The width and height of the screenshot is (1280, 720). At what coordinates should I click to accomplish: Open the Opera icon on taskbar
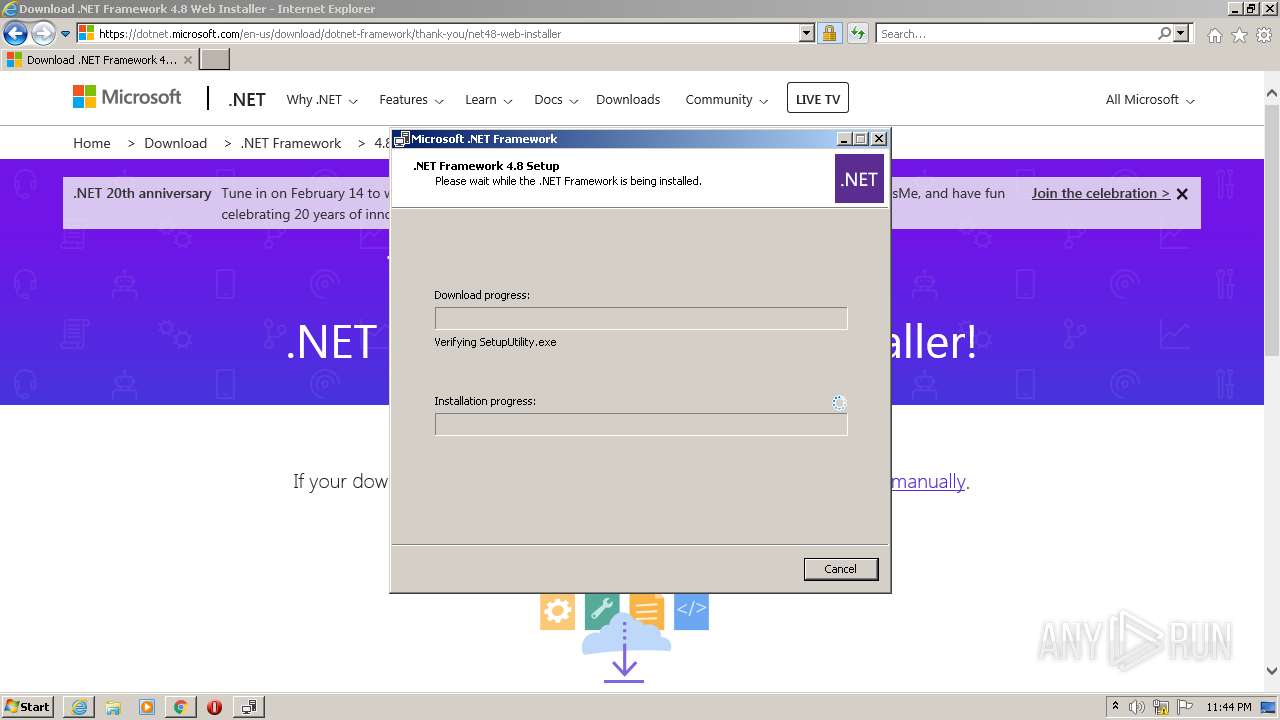pos(214,707)
